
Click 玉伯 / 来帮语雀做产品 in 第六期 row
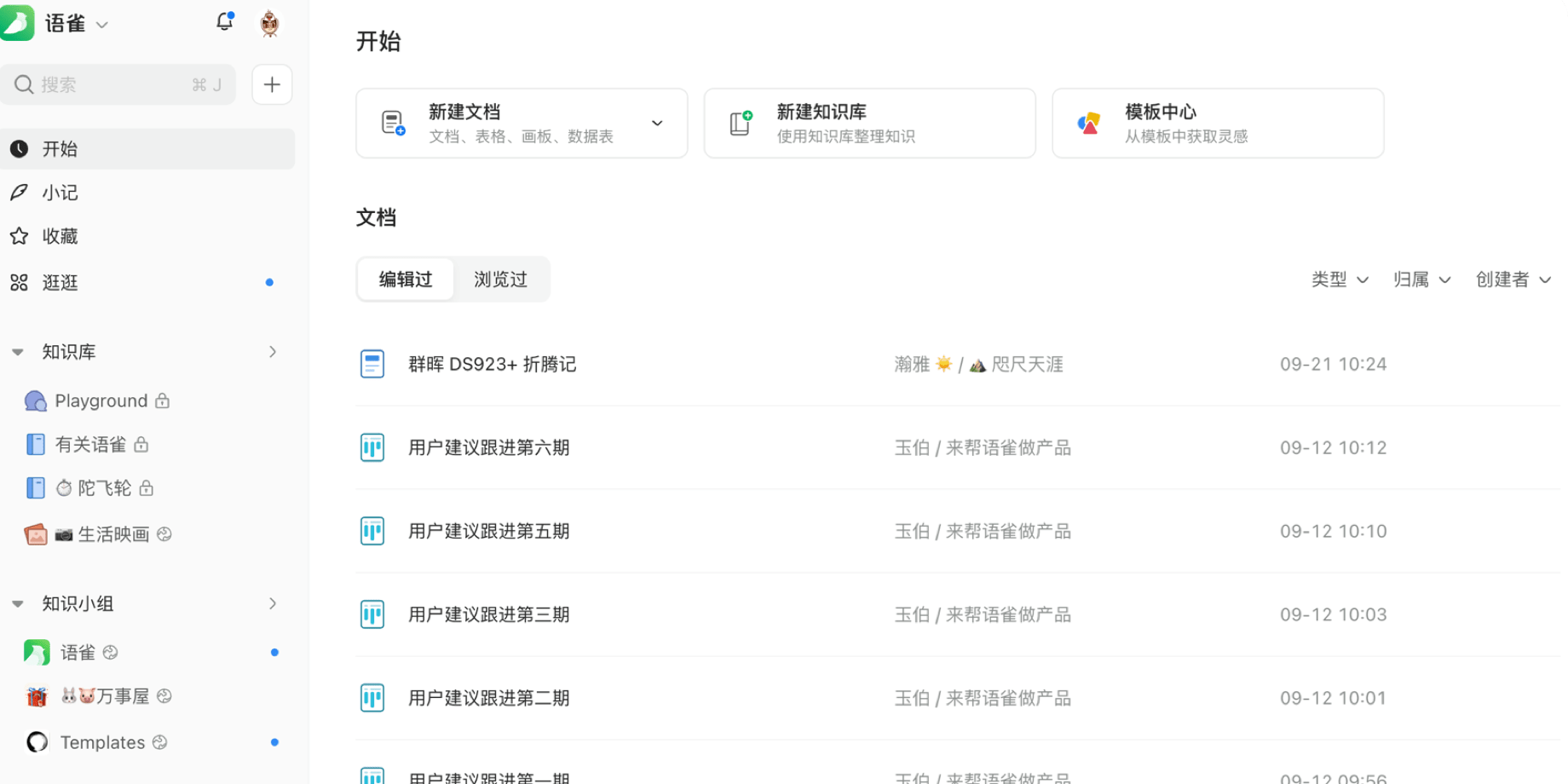click(x=983, y=447)
